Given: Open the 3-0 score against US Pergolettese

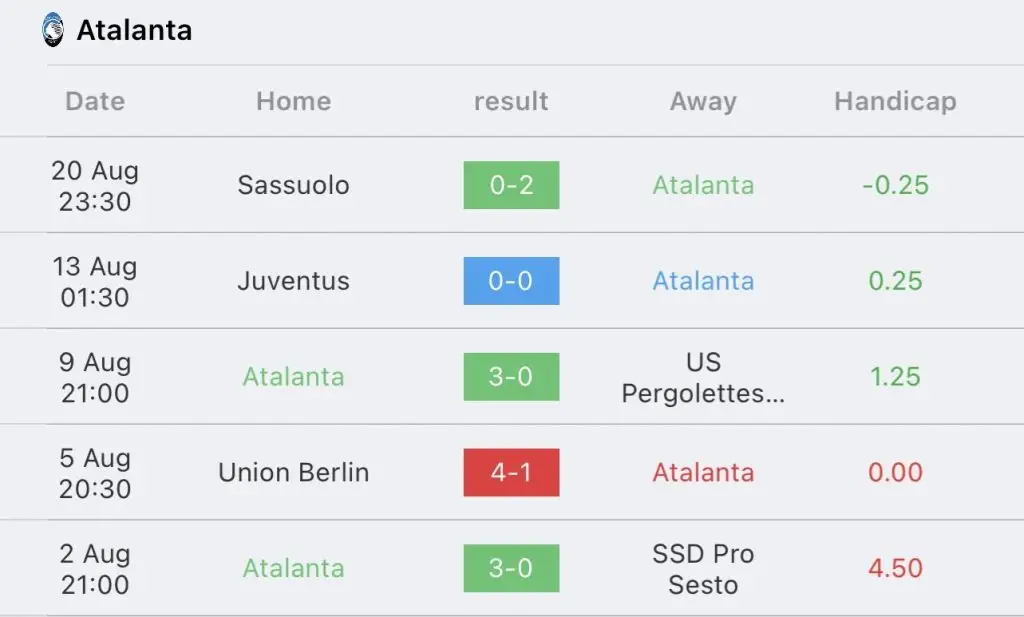Looking at the screenshot, I should coord(511,377).
